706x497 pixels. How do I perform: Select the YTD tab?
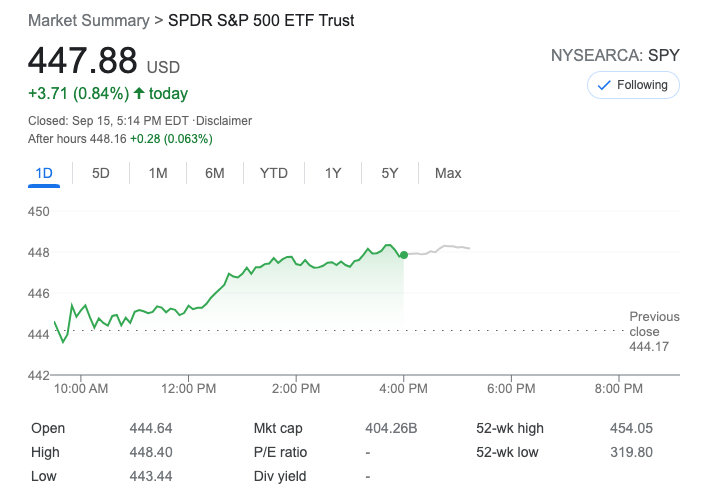pos(274,173)
